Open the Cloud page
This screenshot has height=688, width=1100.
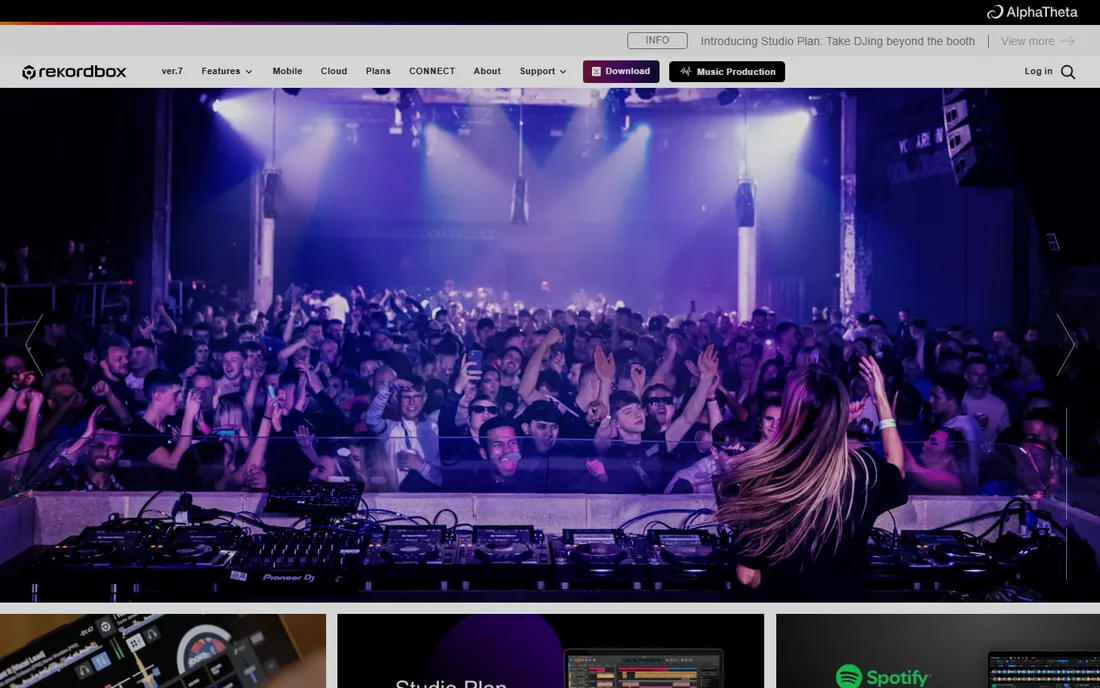tap(334, 71)
